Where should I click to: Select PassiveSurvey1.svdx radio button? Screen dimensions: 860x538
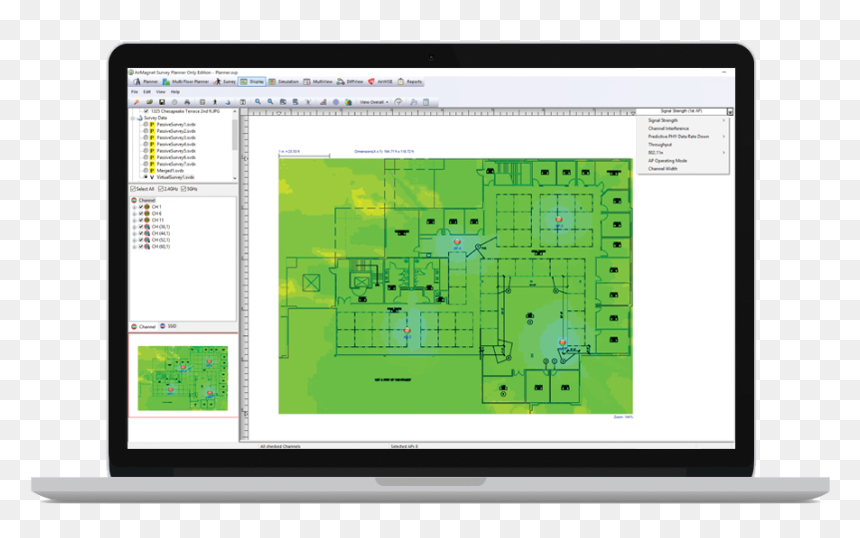tap(145, 124)
